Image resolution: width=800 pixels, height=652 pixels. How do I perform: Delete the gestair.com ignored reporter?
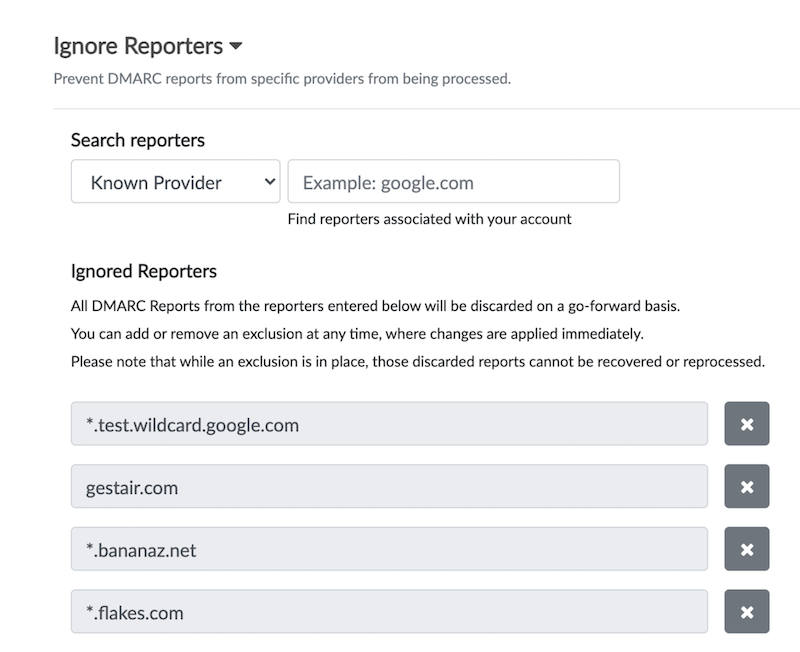point(746,486)
